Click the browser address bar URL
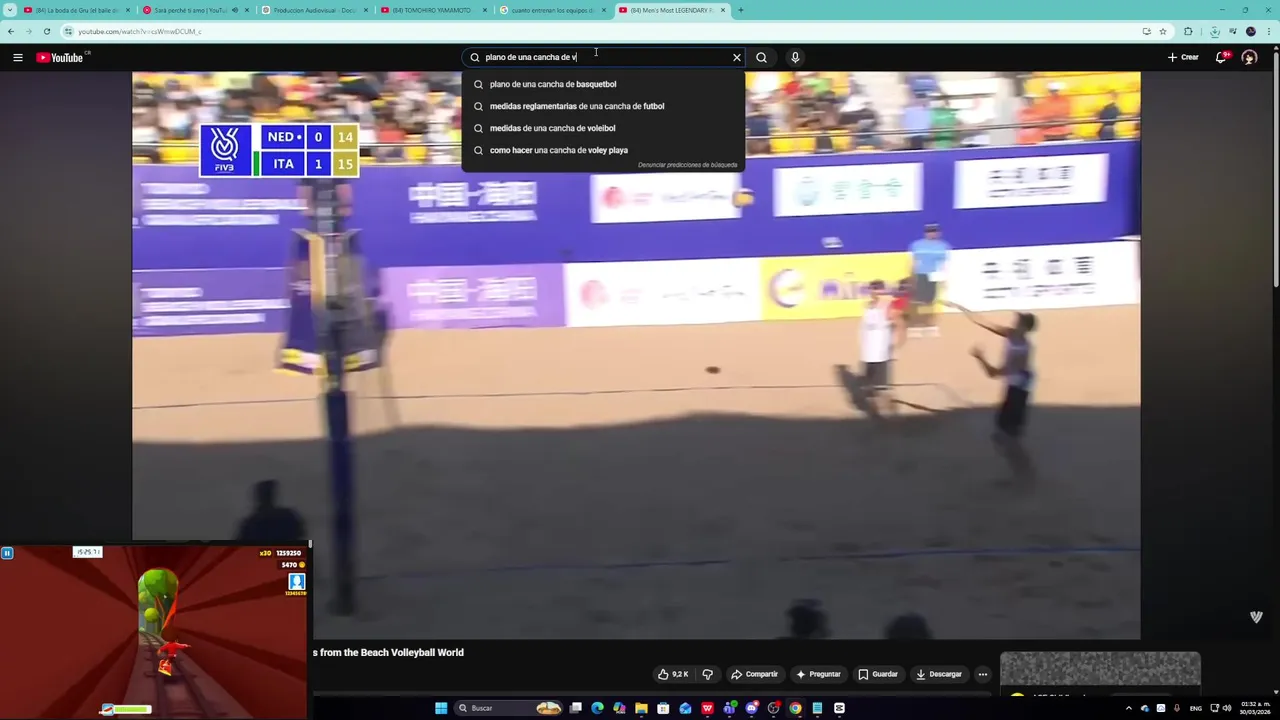The width and height of the screenshot is (1280, 720). pyautogui.click(x=140, y=31)
